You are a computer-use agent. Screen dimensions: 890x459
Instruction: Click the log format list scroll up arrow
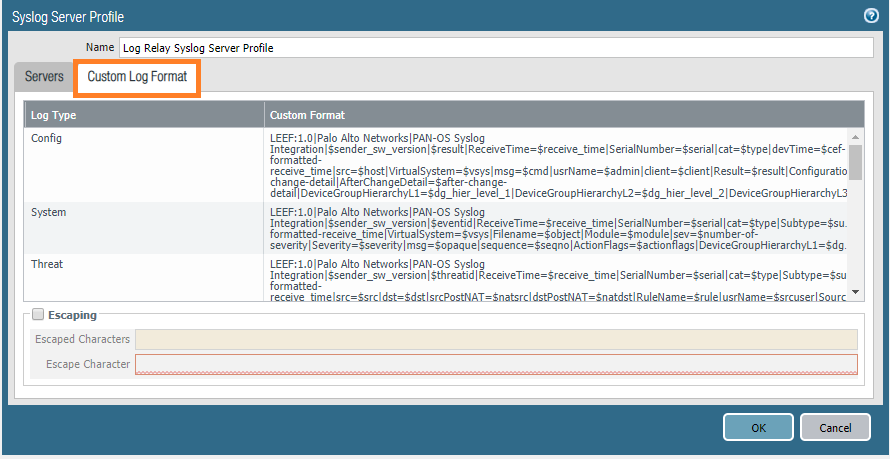pos(856,136)
